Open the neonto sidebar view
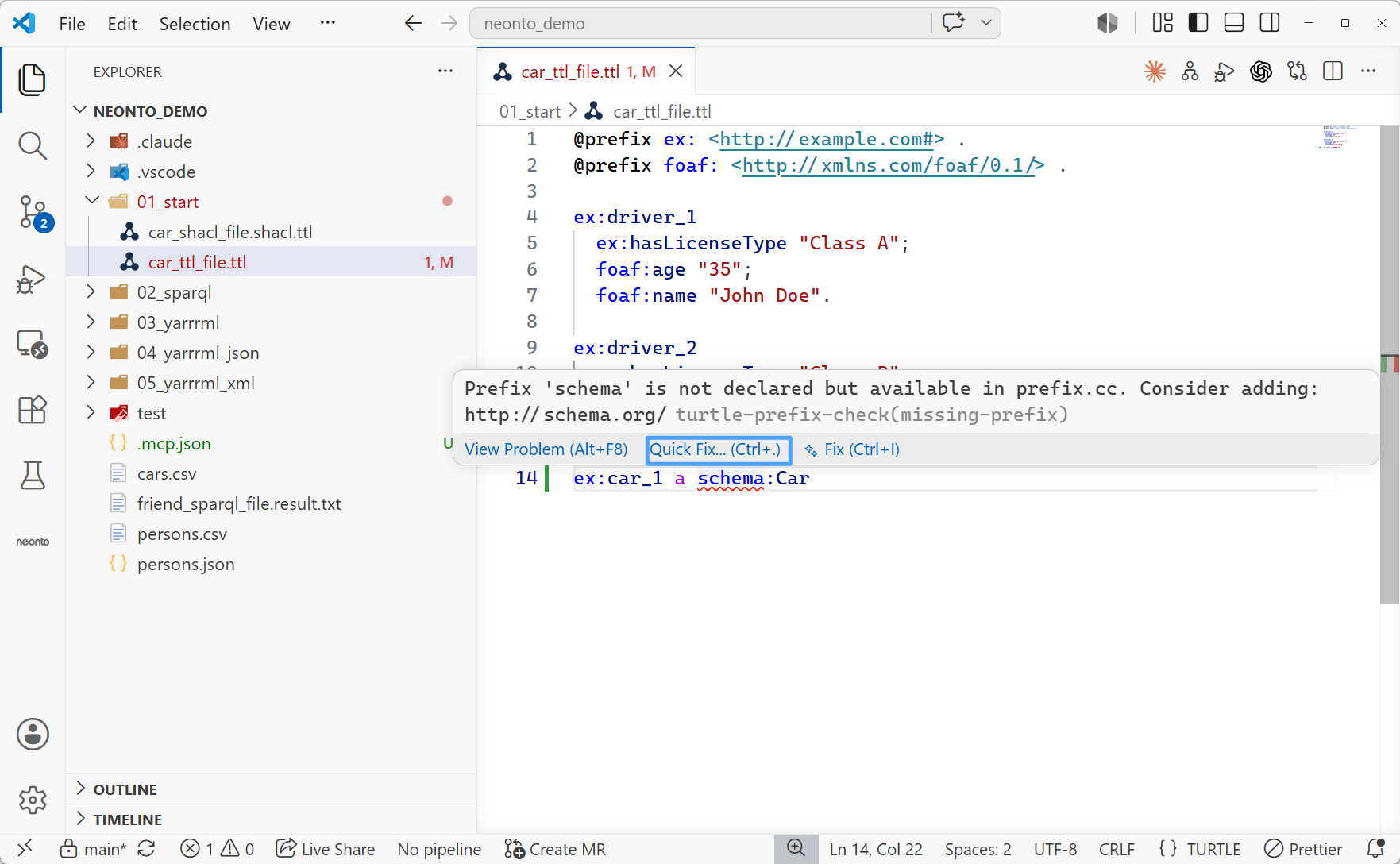 pos(33,542)
